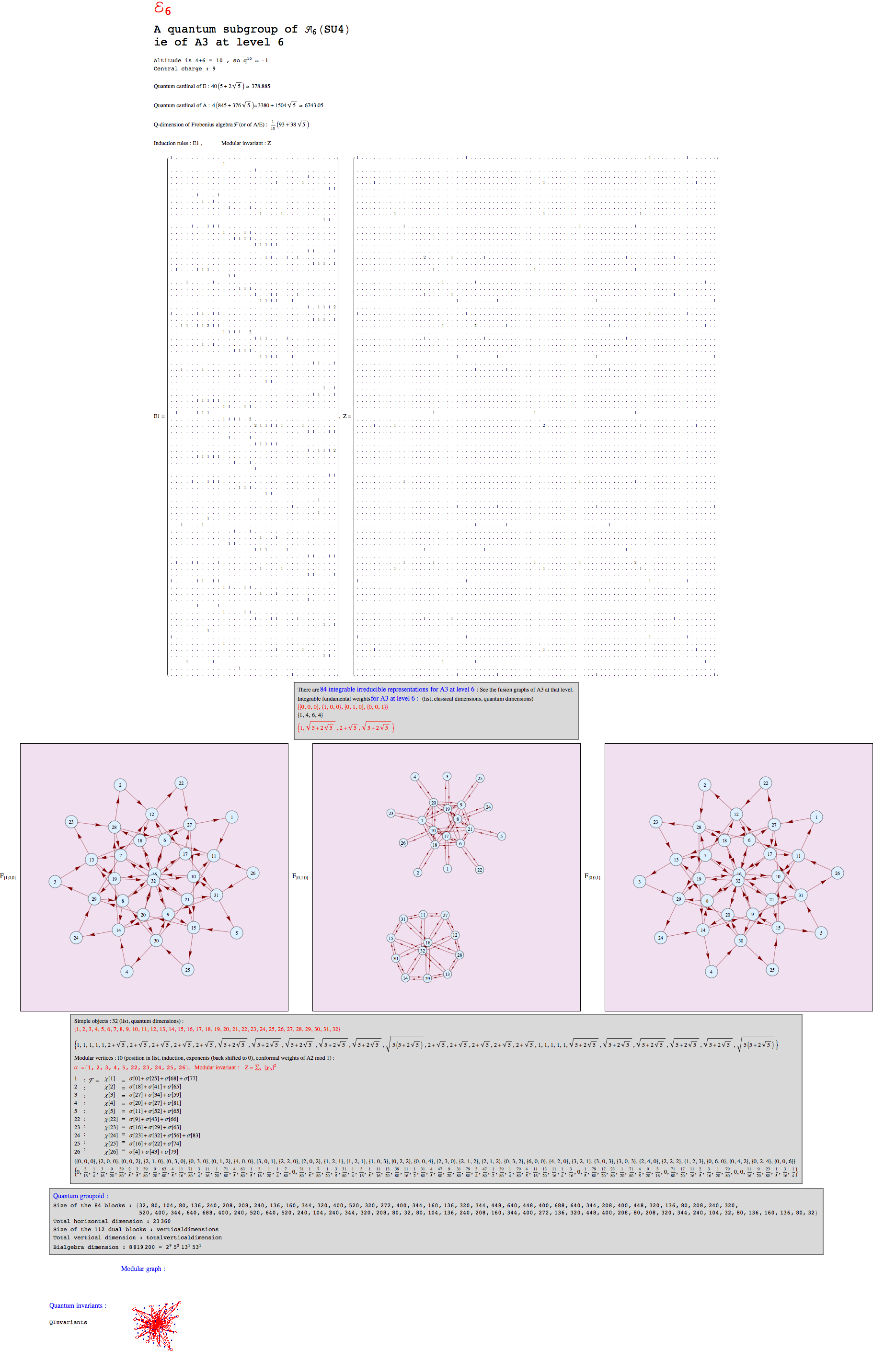Click heading 'ie of A3 at level 6'
This screenshot has width=873, height=1372.
pos(218,42)
